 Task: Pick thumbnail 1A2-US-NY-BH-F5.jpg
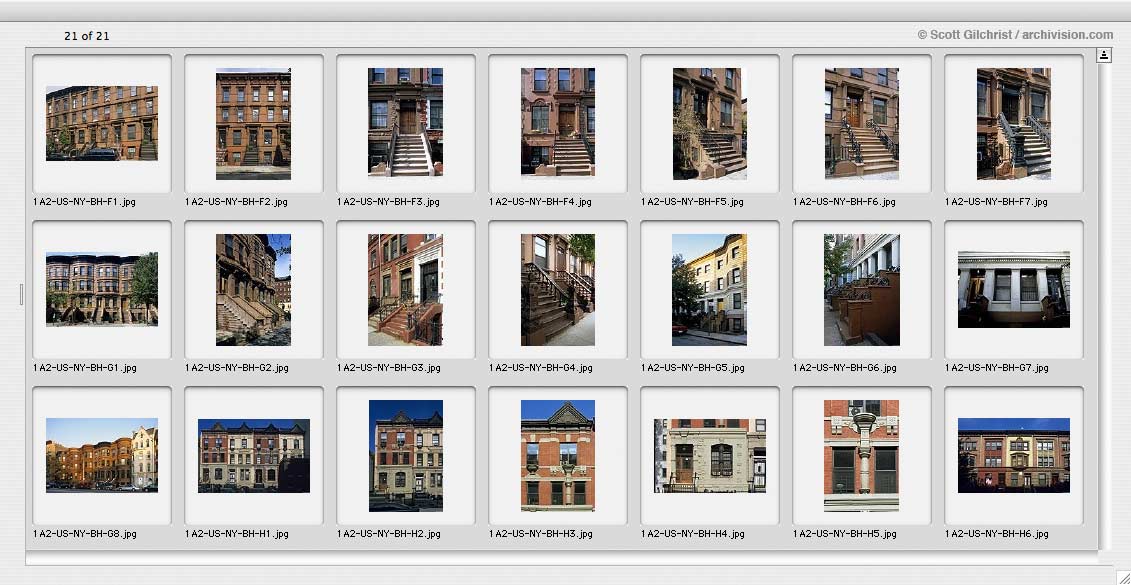coord(710,123)
